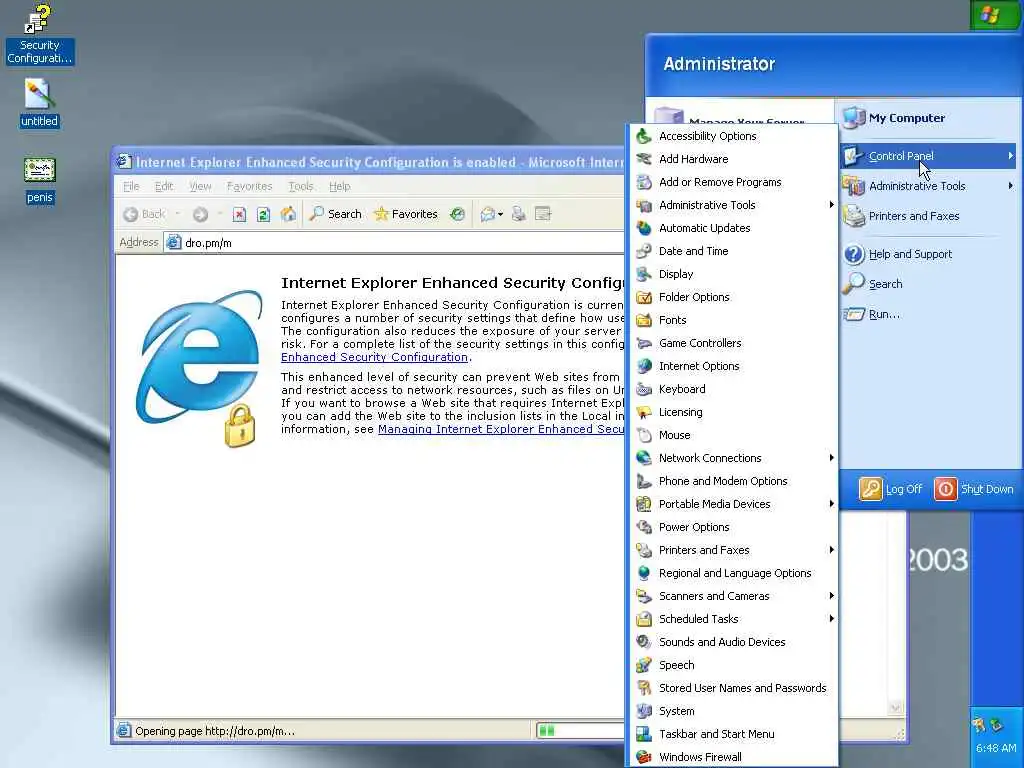Screen dimensions: 1024x768
Task: Open Internet Options
Action: click(732, 366)
